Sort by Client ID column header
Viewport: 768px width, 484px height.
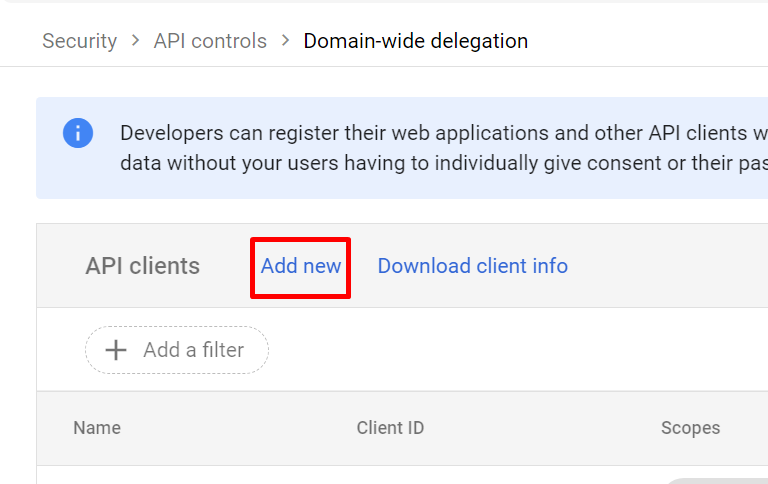pos(390,428)
